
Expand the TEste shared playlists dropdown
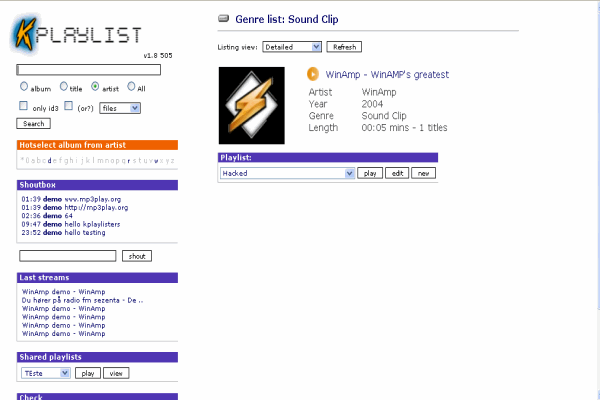[45, 373]
